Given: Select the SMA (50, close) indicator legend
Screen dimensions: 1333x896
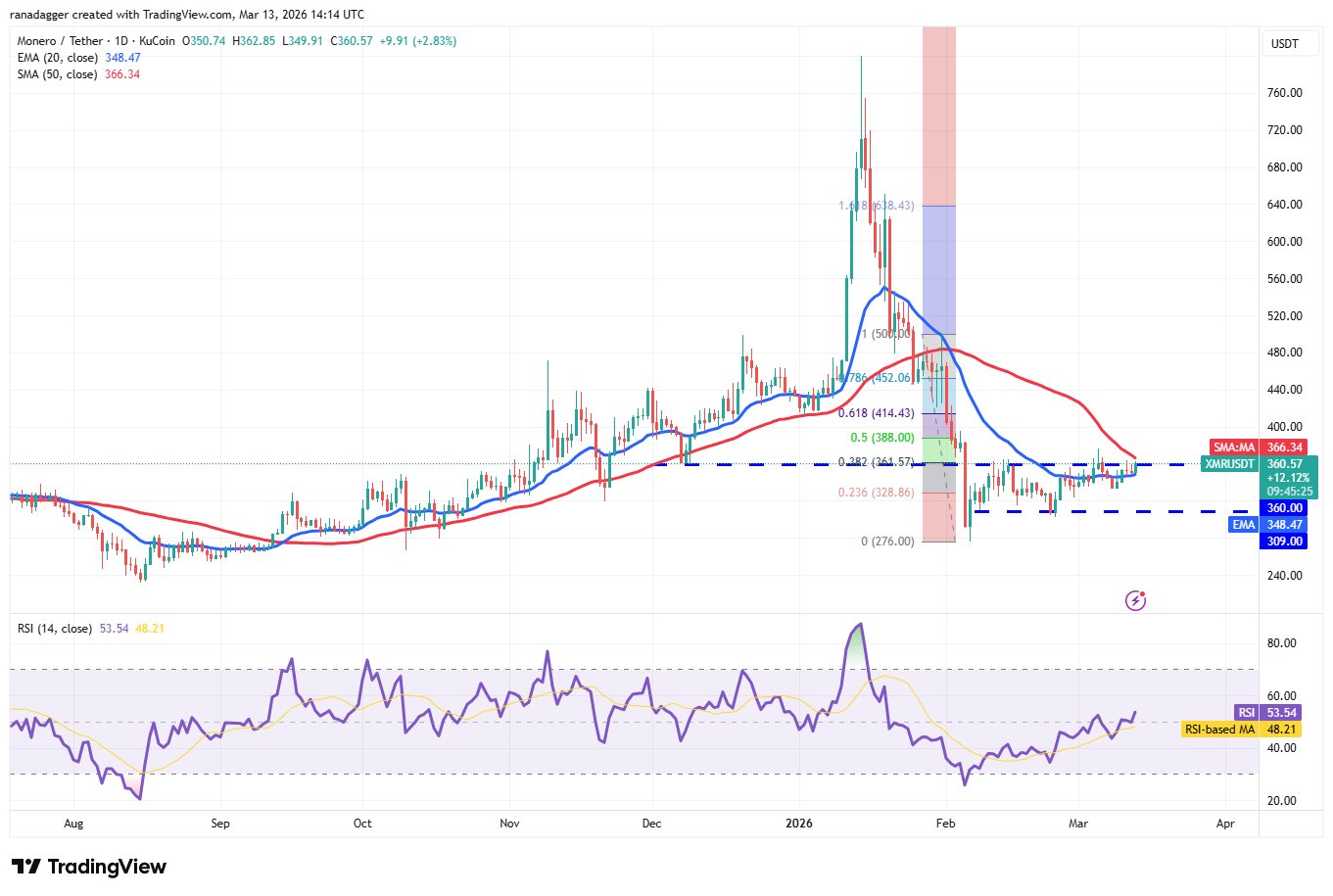Looking at the screenshot, I should 57,74.
